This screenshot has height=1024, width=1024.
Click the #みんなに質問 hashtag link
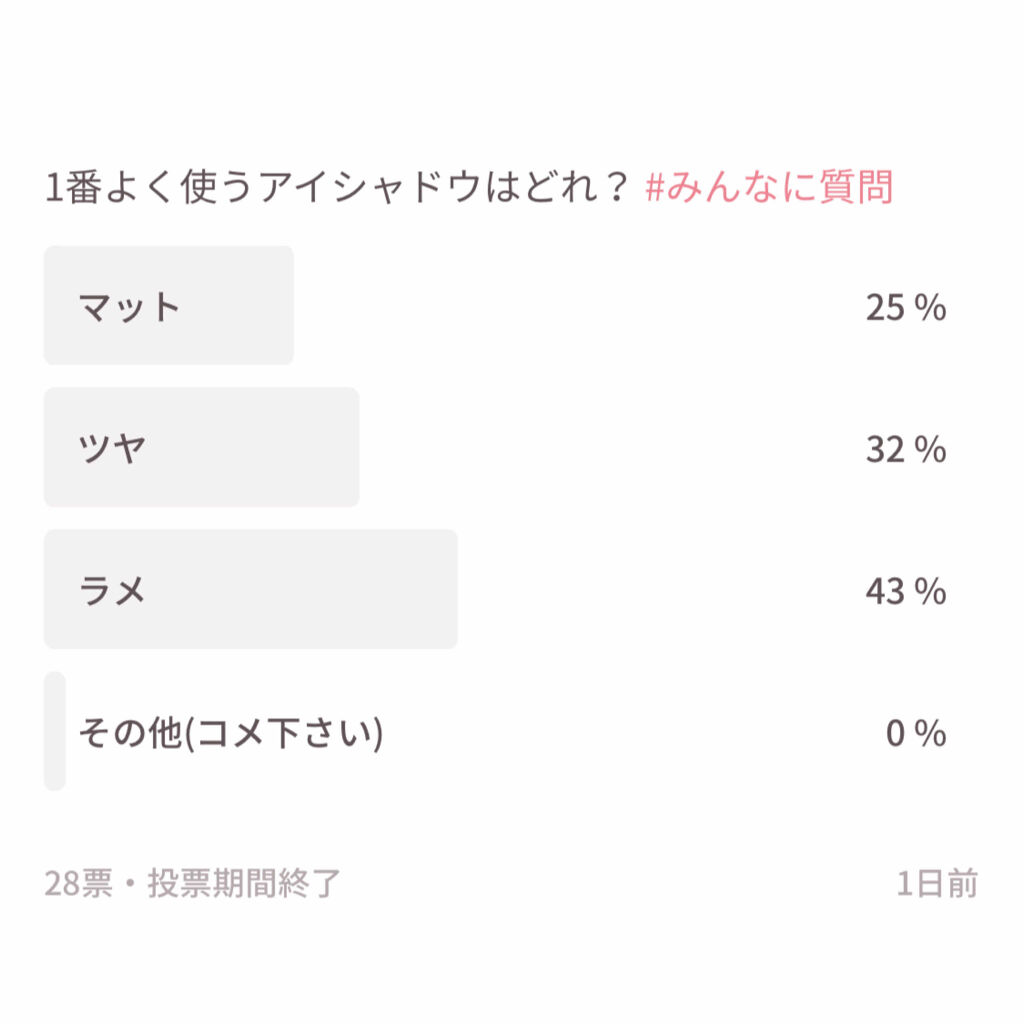(x=768, y=188)
